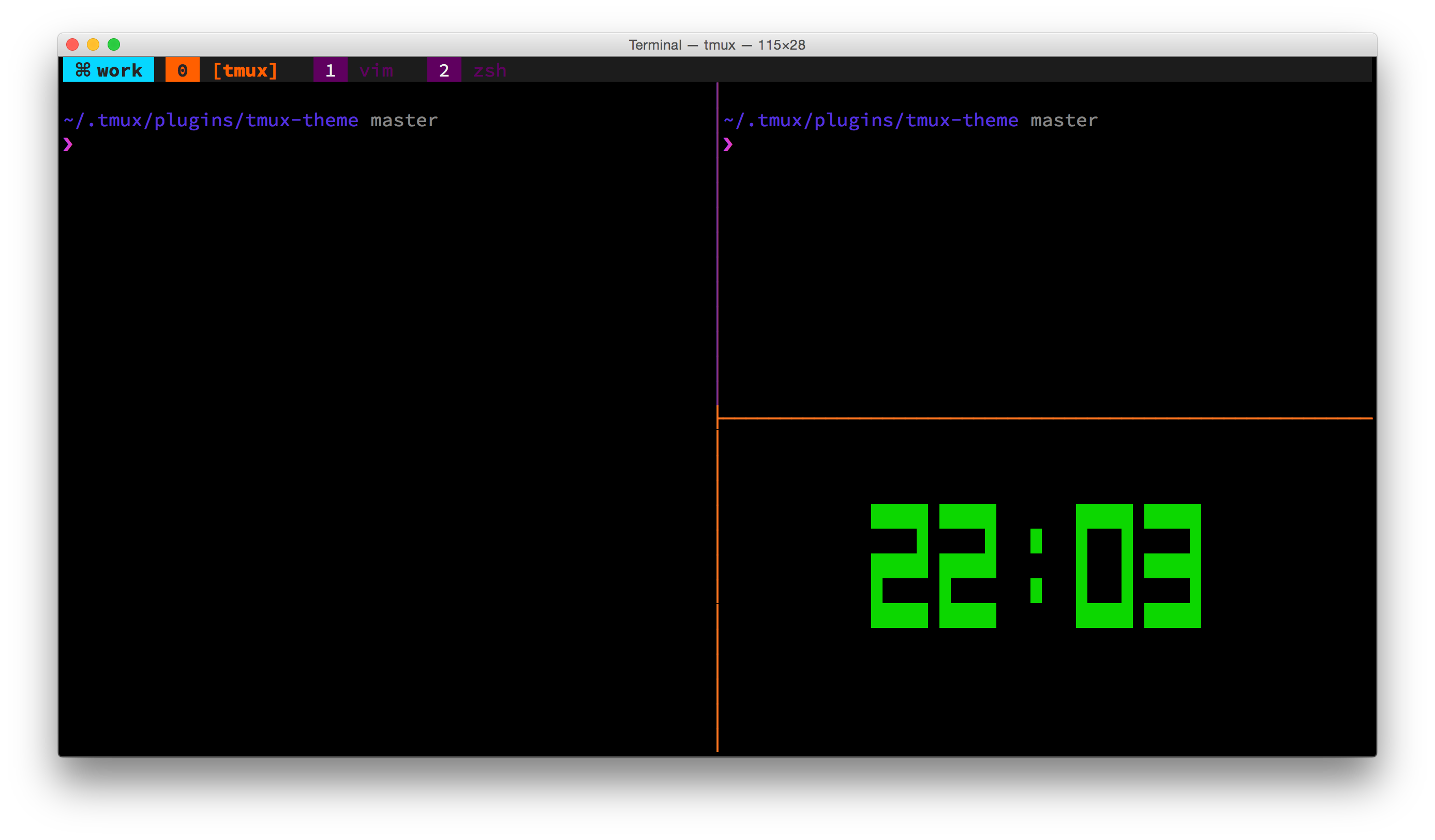Click the purple vertical pane divider
The image size is (1435, 840).
[717, 245]
